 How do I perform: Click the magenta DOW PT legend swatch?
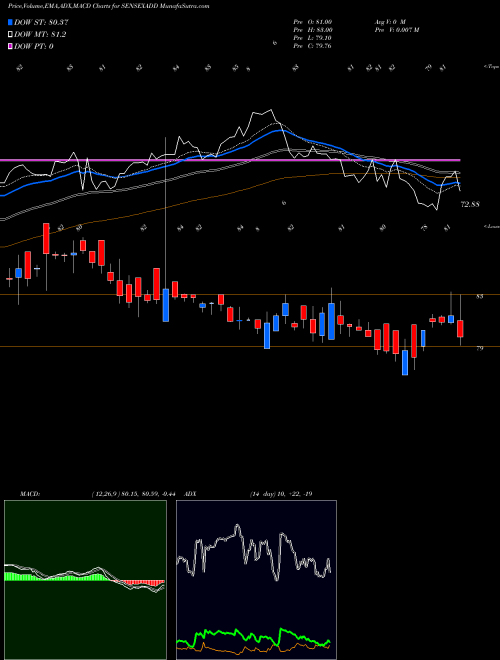[10, 46]
